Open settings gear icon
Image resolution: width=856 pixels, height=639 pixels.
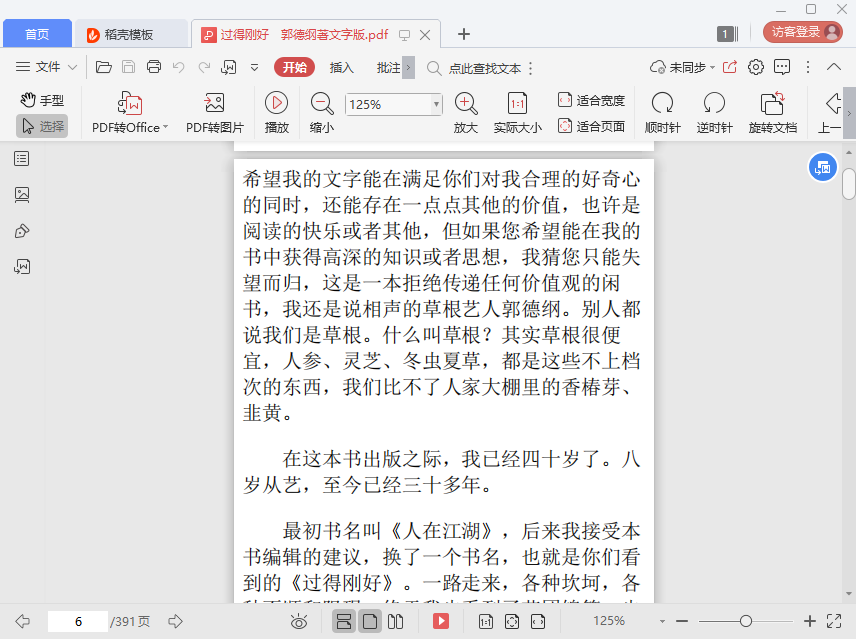coord(756,67)
